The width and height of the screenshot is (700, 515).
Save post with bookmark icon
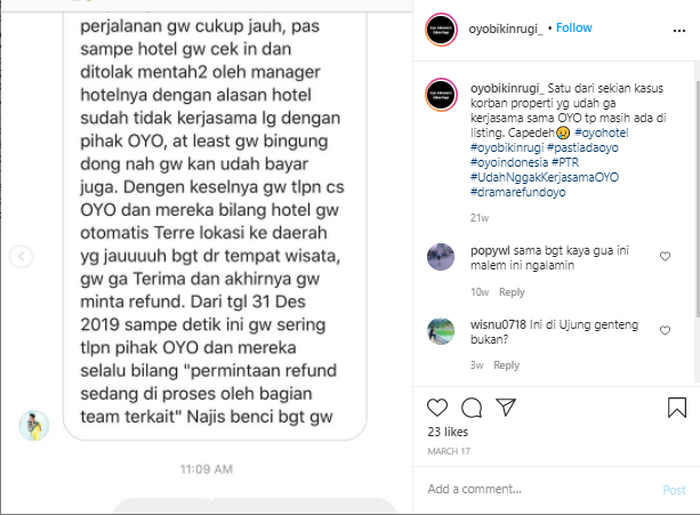pyautogui.click(x=677, y=407)
